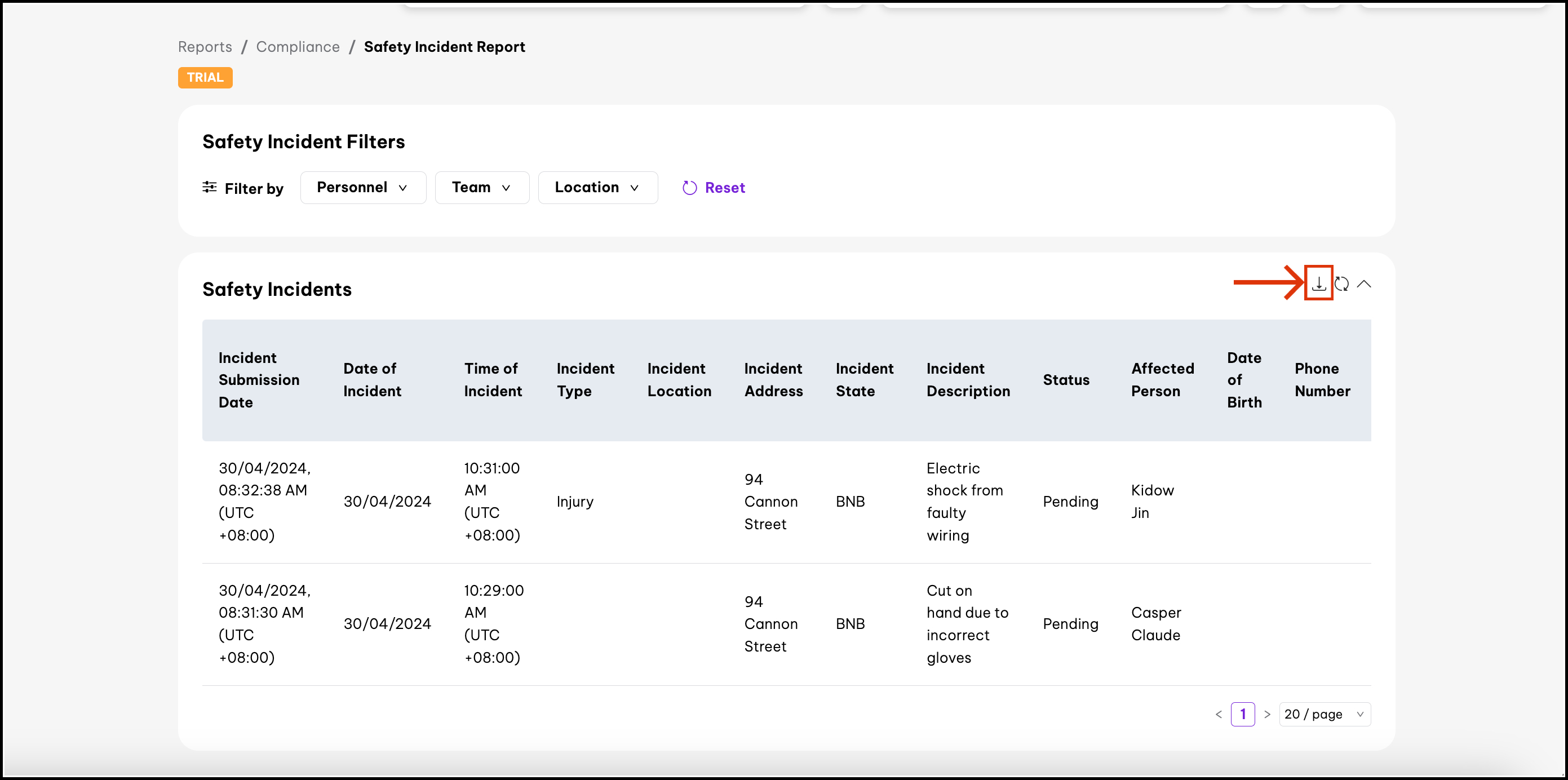
Task: Click the Safety Incident Filters heading
Action: pos(304,142)
